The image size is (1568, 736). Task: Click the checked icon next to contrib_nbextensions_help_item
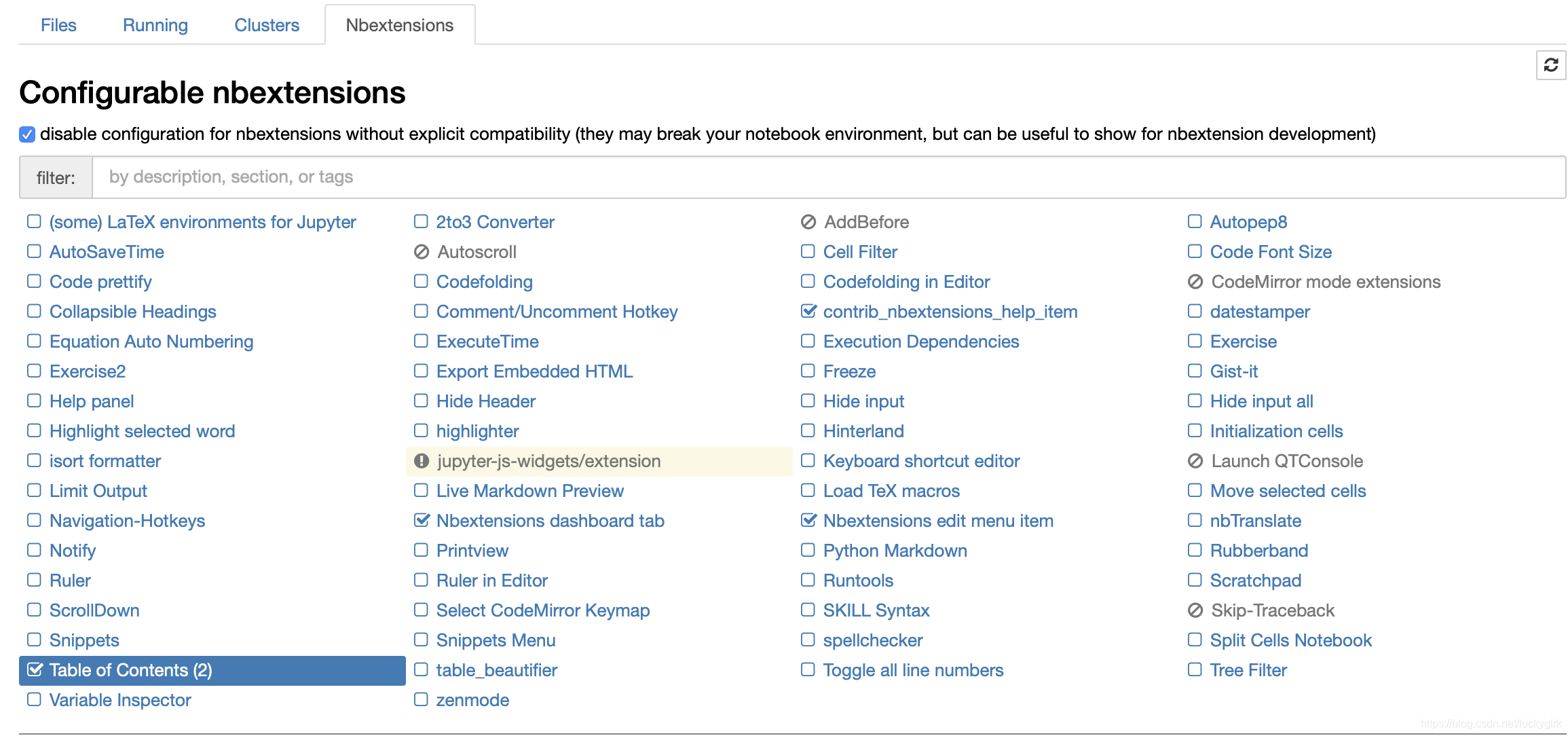[809, 311]
